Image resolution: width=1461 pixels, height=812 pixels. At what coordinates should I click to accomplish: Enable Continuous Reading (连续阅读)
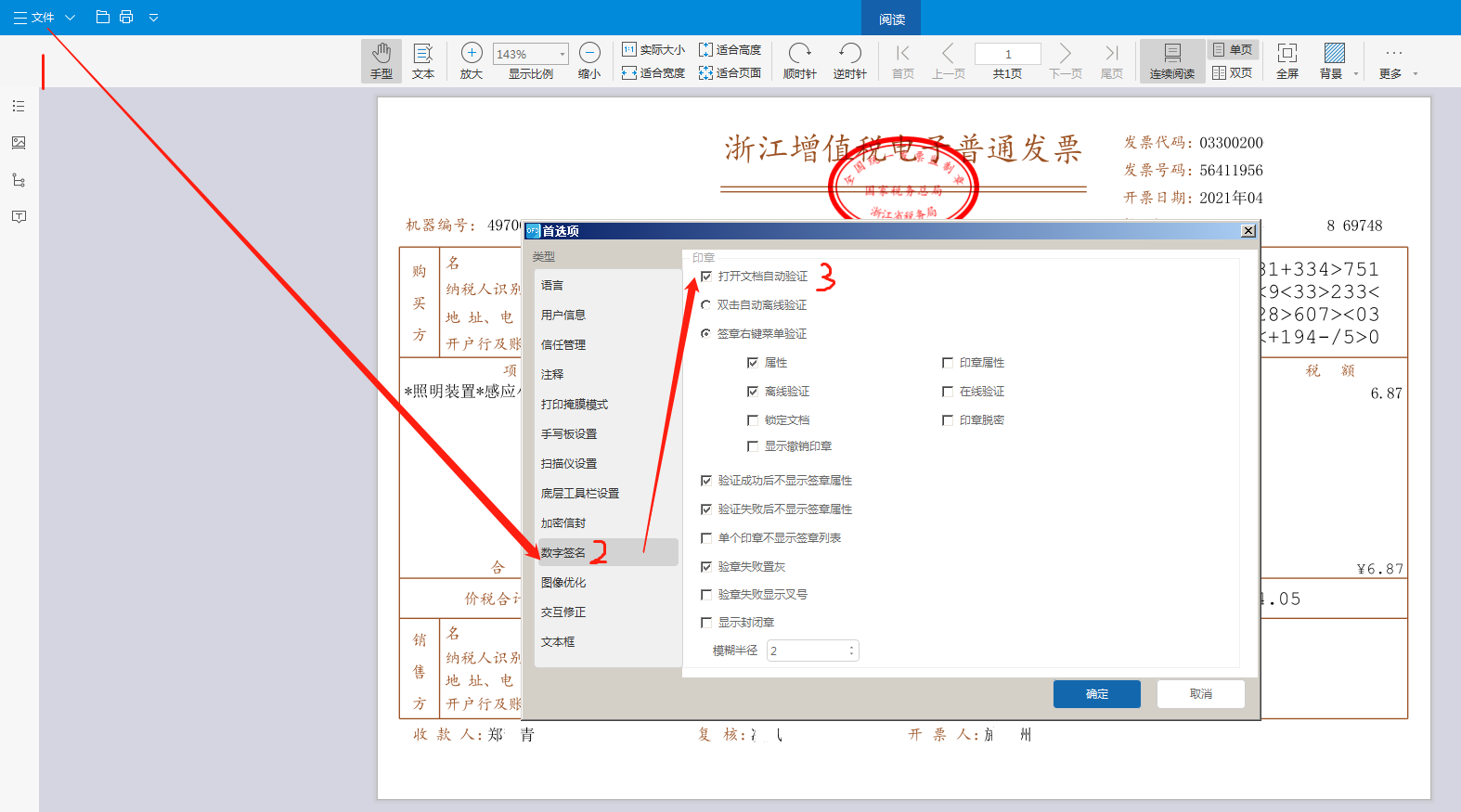tap(1172, 61)
